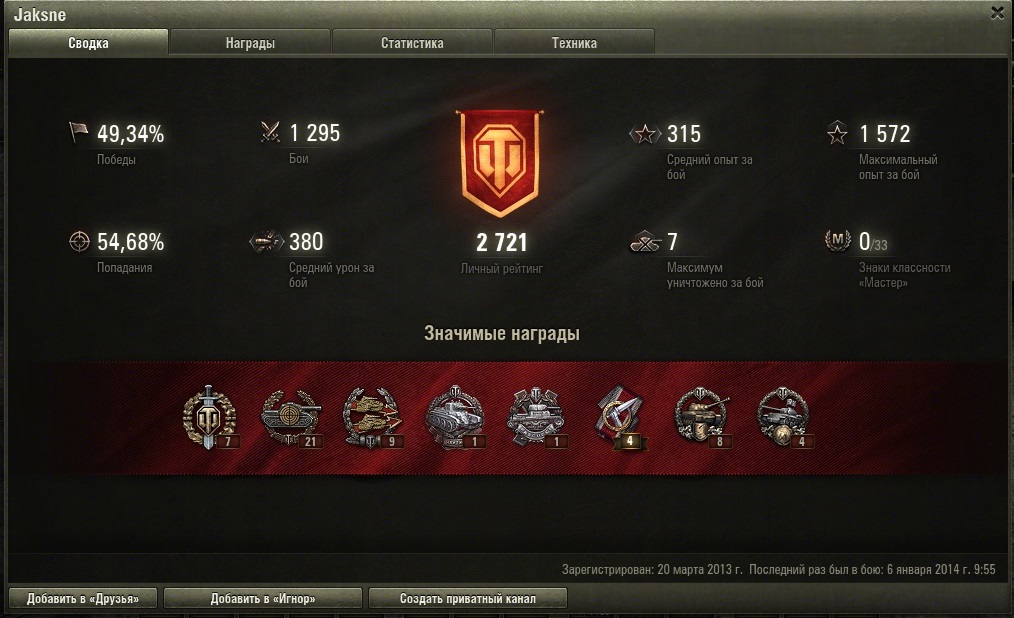Click the red ribbon dagger medal with count 4

pos(619,418)
